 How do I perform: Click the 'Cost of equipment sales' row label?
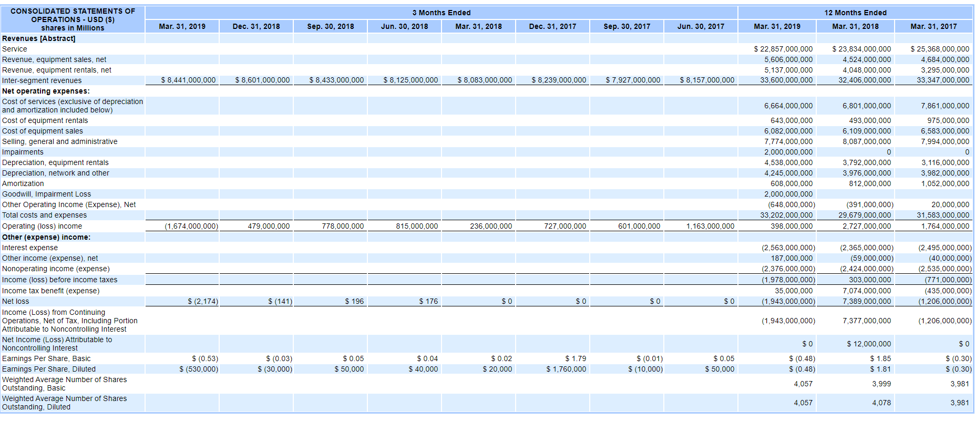pos(42,131)
